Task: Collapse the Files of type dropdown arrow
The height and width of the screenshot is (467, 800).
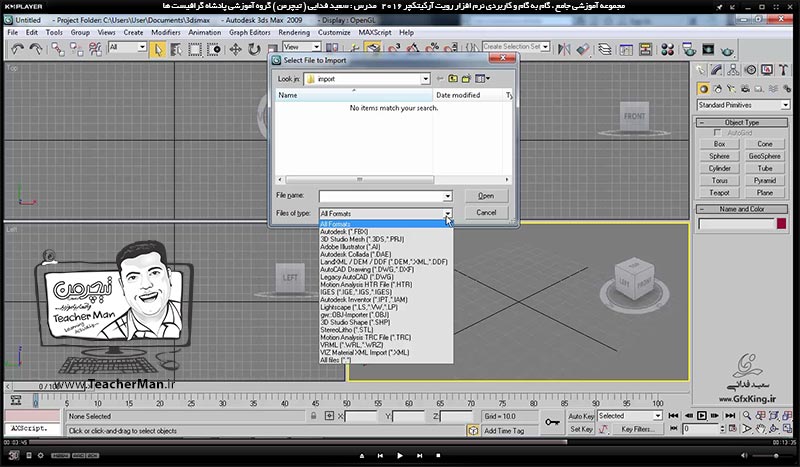Action: (x=447, y=213)
